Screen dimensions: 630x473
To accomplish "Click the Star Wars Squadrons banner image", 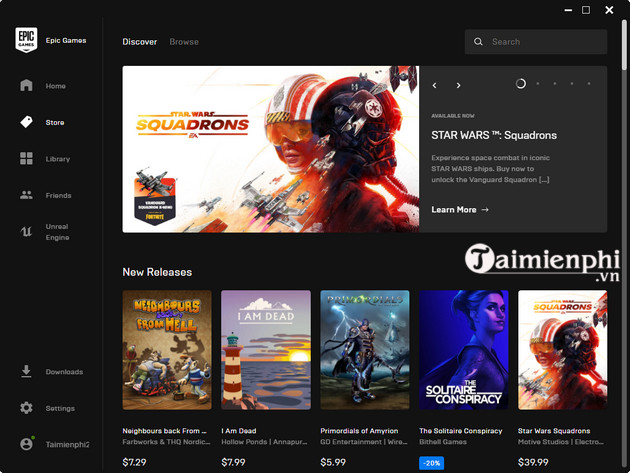I will 270,149.
